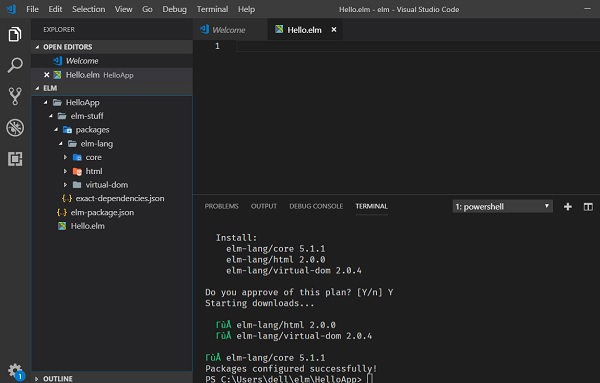Switch to the Problems panel tab
This screenshot has width=600, height=383.
pyautogui.click(x=221, y=206)
